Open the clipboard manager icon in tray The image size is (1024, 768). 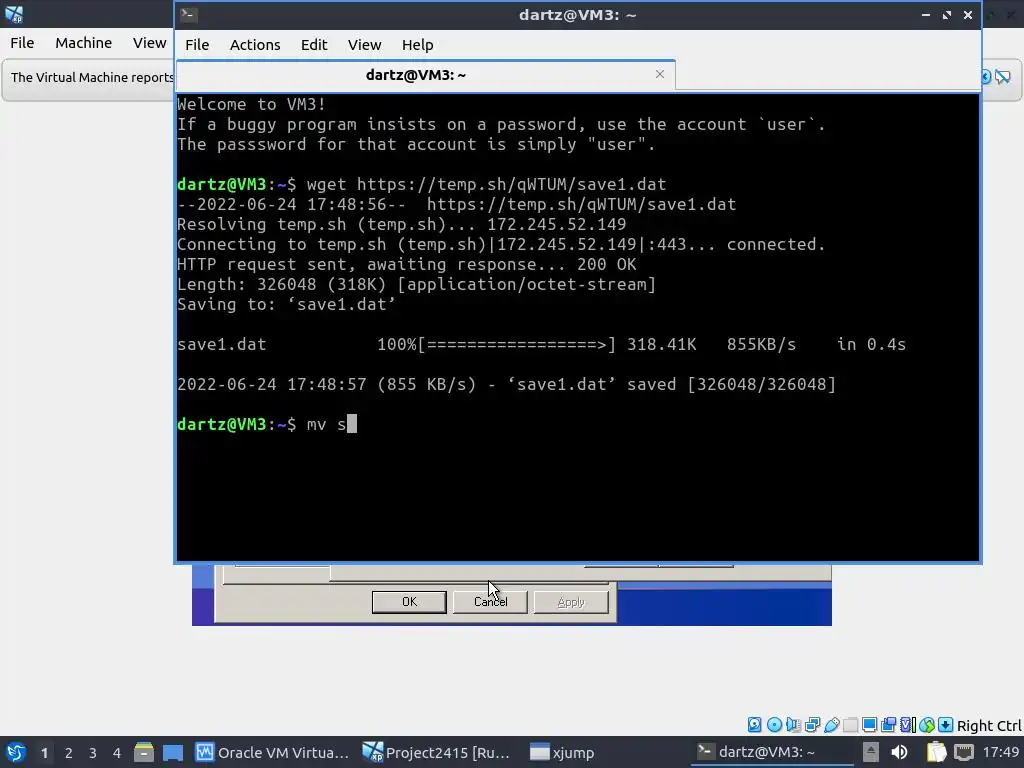(x=936, y=752)
